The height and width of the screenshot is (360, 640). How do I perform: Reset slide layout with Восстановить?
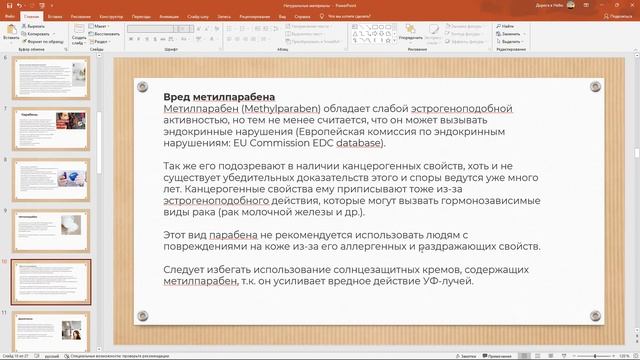[104, 34]
